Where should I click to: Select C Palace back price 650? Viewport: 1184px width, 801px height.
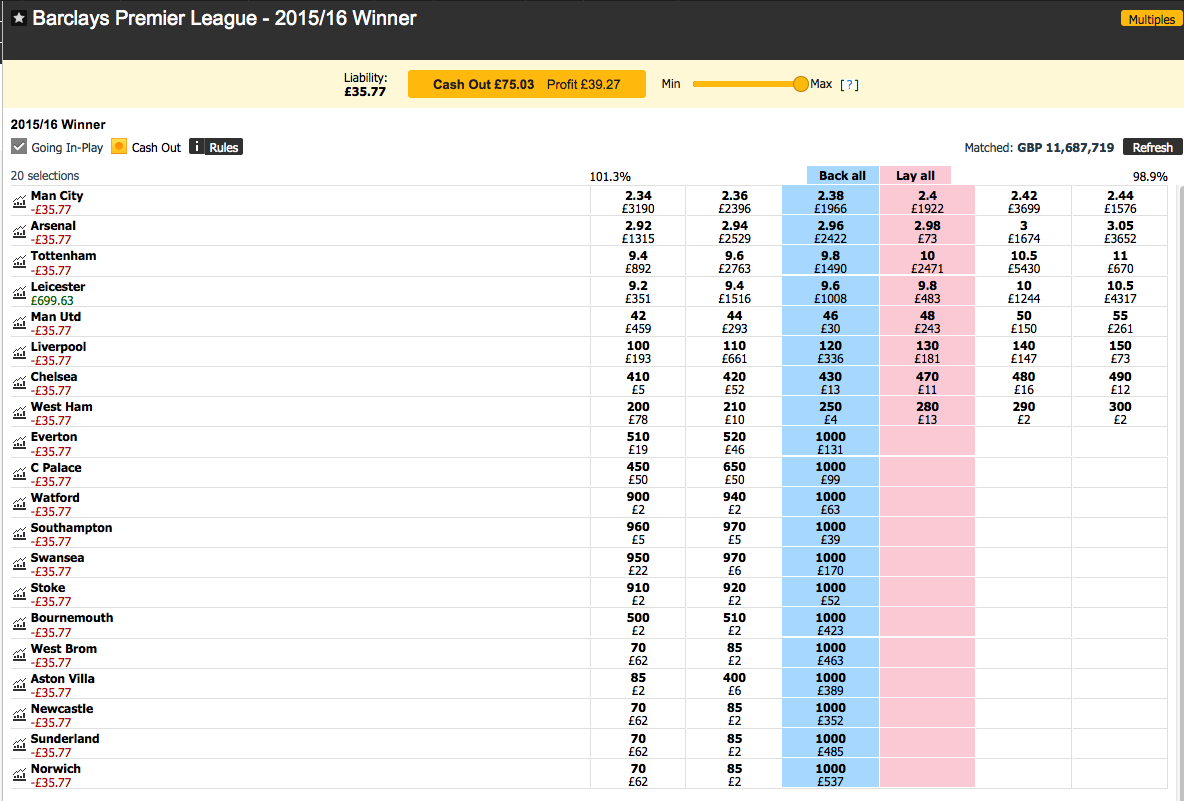734,473
